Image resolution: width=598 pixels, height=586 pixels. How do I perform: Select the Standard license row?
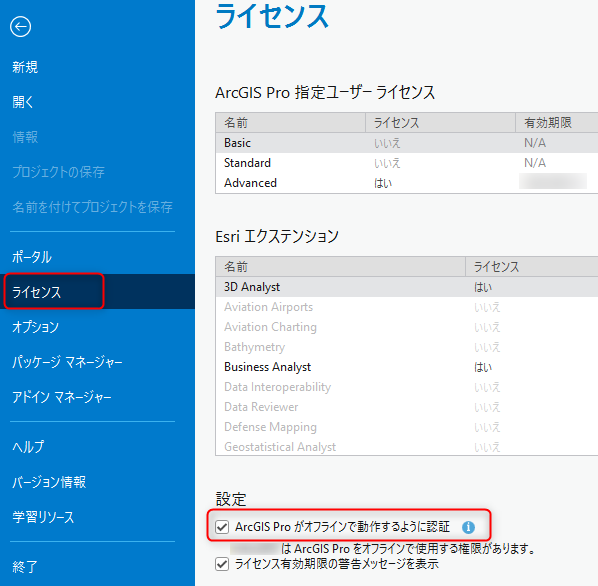click(407, 163)
